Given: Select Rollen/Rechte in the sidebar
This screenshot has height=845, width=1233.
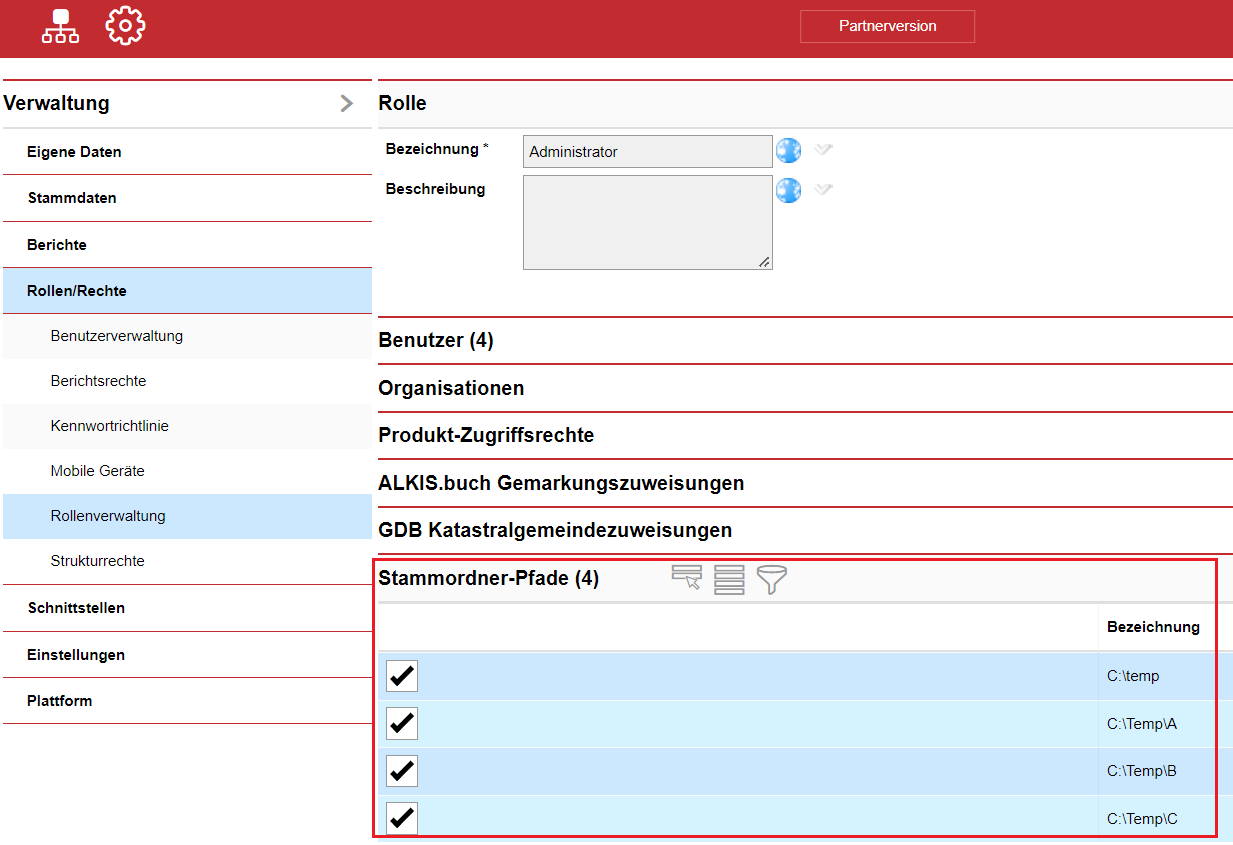Looking at the screenshot, I should click(187, 291).
